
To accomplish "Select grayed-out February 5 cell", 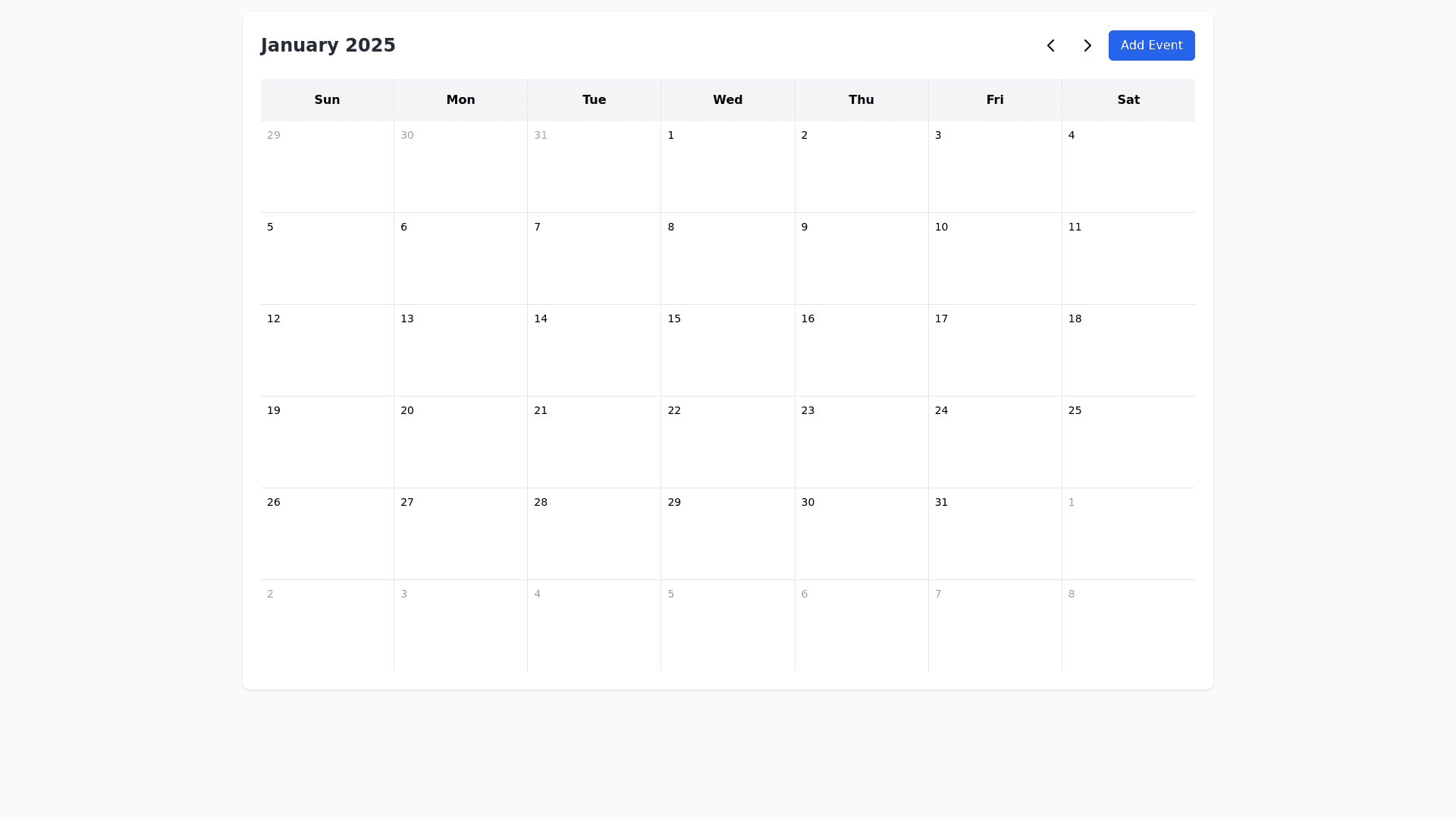I will point(727,626).
